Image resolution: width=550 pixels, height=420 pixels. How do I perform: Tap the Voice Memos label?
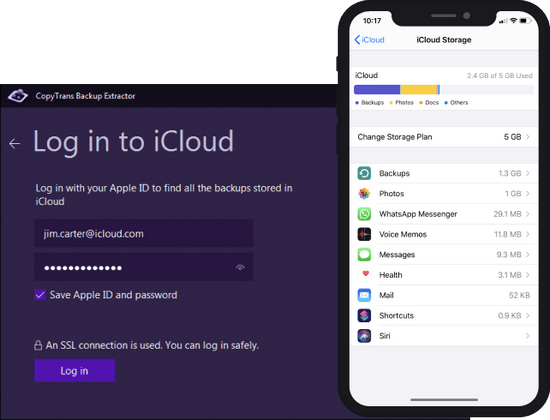(x=403, y=234)
